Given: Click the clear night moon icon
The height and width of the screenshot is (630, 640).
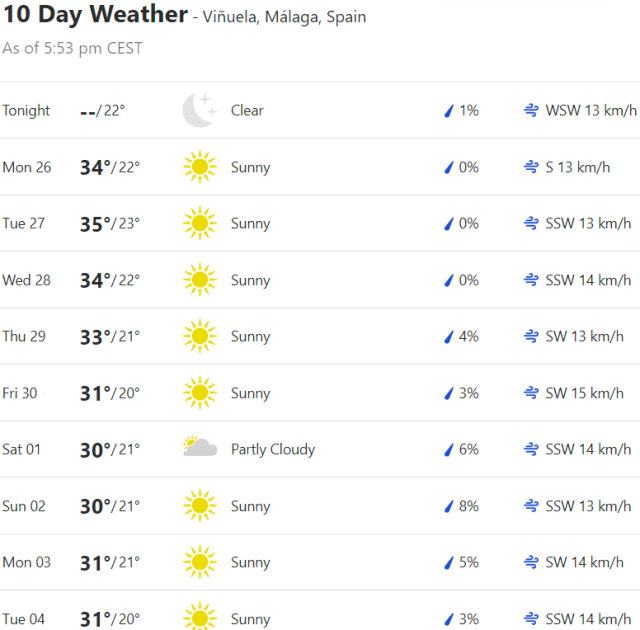Looking at the screenshot, I should pyautogui.click(x=199, y=110).
